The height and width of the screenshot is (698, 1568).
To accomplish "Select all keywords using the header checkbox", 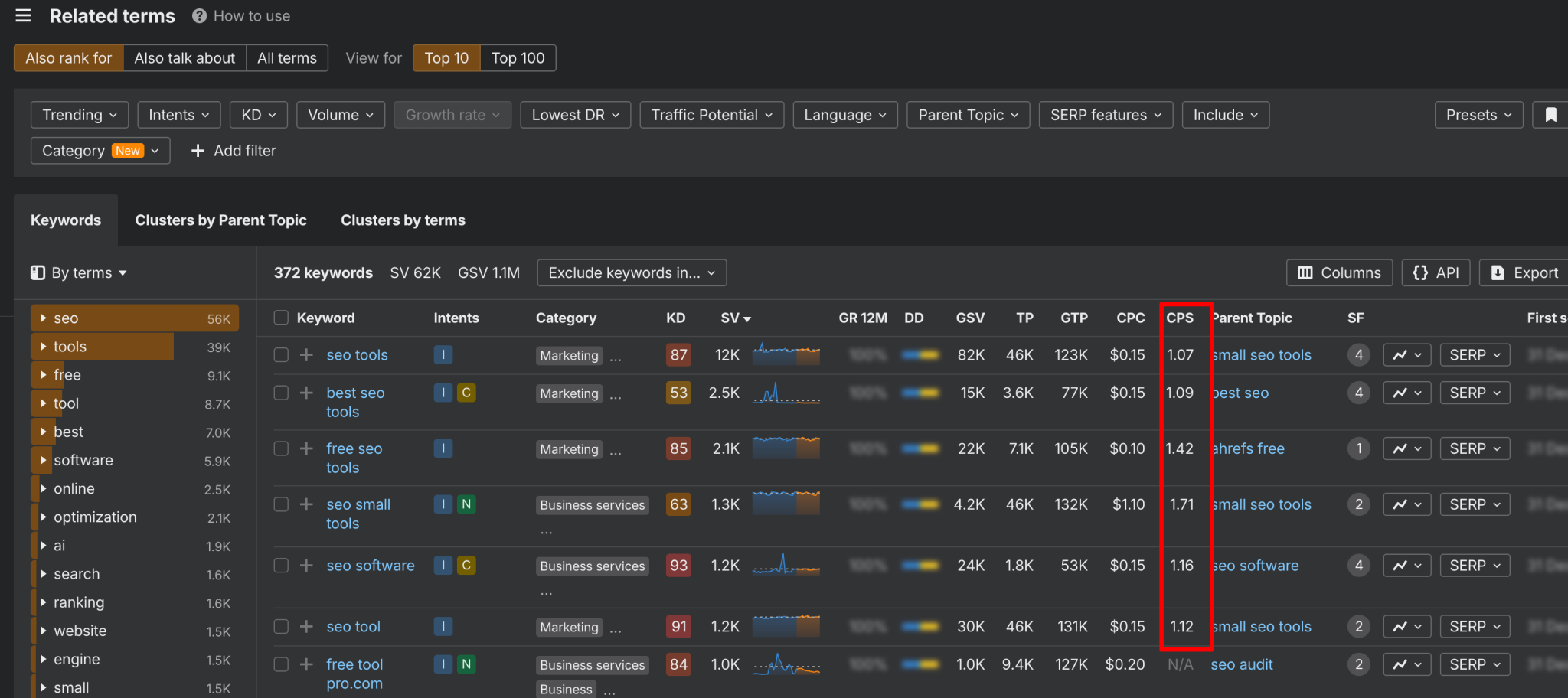I will coord(280,318).
